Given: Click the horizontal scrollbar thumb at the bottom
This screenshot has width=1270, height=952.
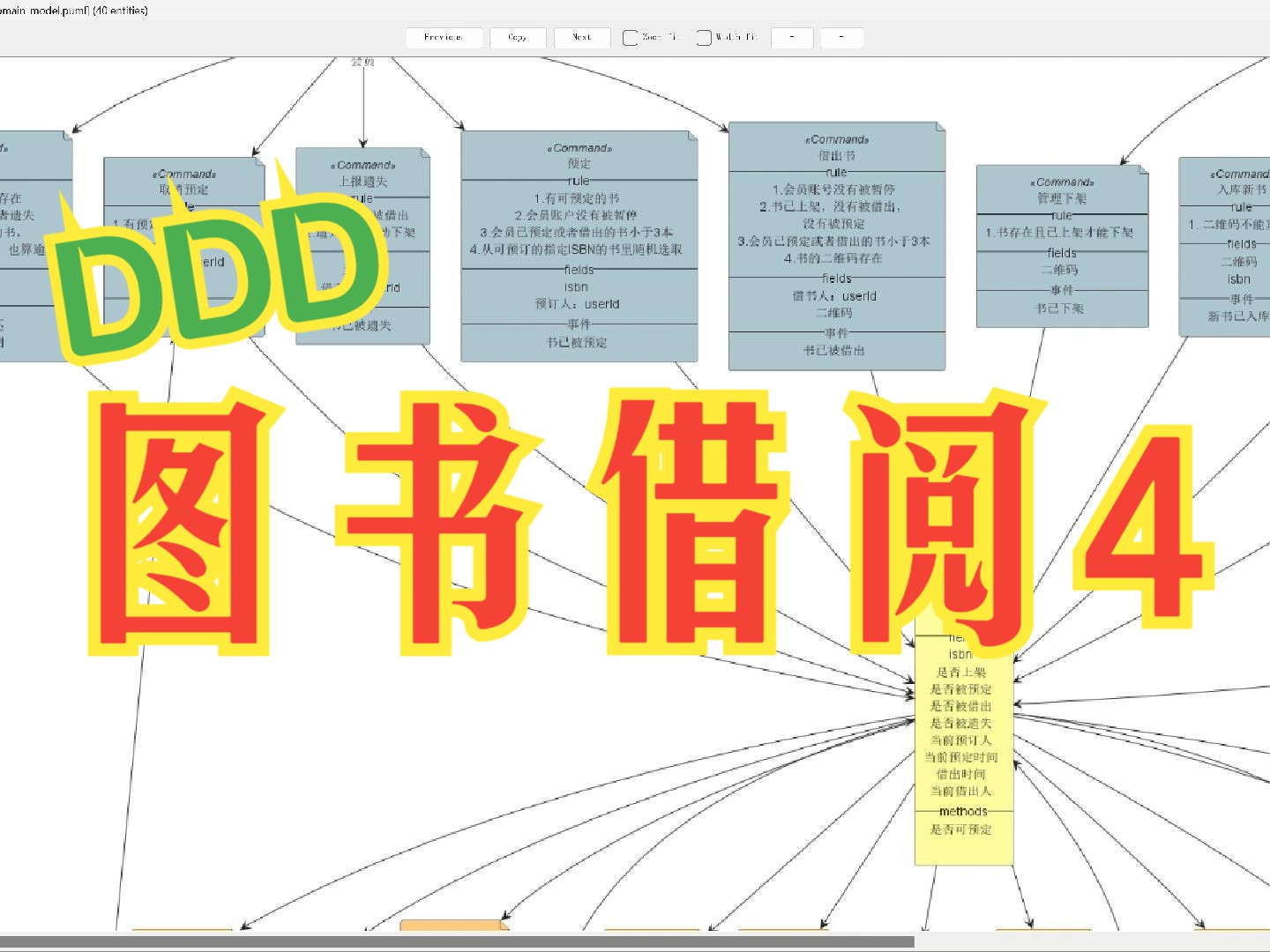Looking at the screenshot, I should click(x=457, y=941).
